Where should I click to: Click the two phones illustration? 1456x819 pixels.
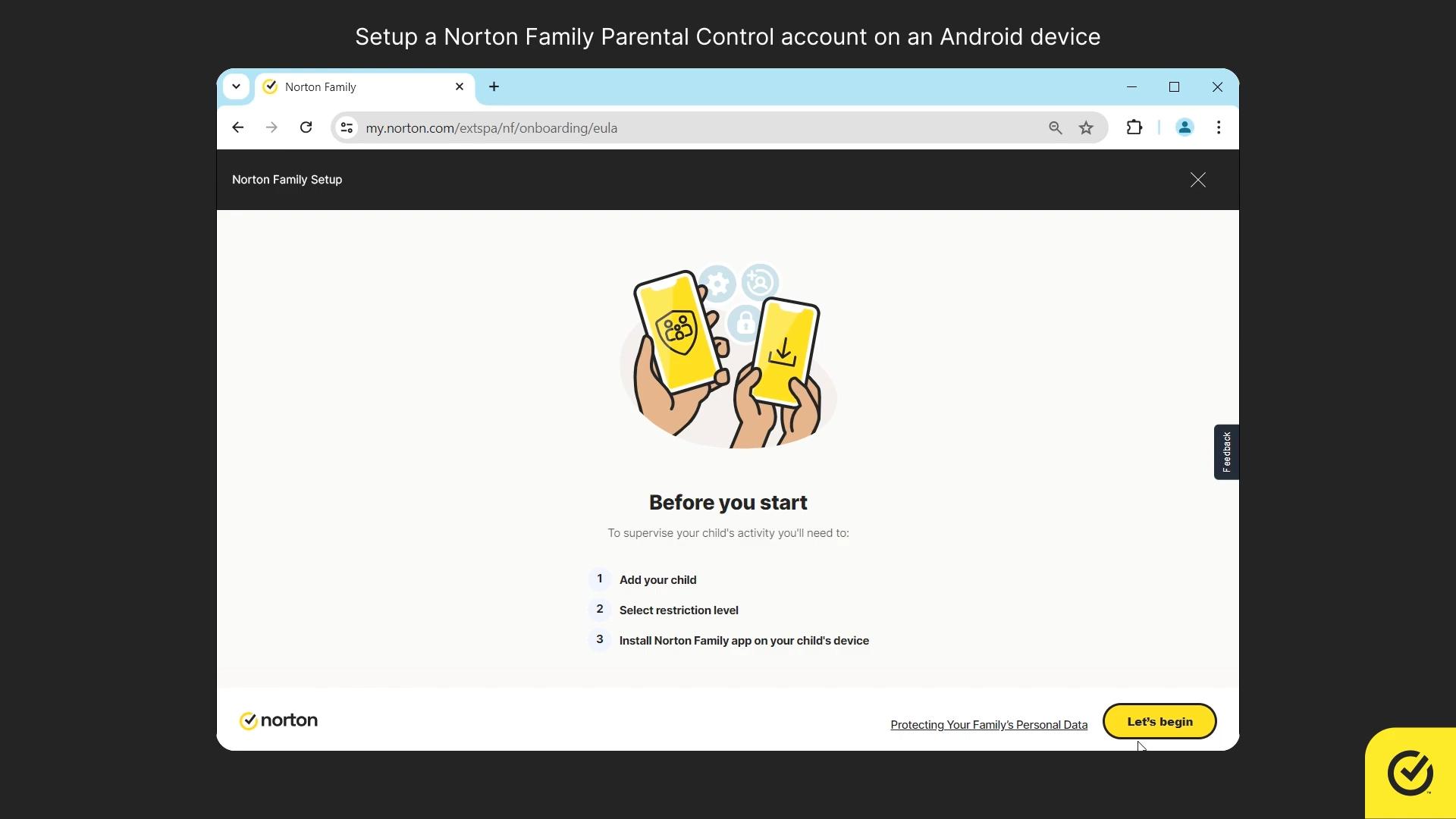coord(728,356)
